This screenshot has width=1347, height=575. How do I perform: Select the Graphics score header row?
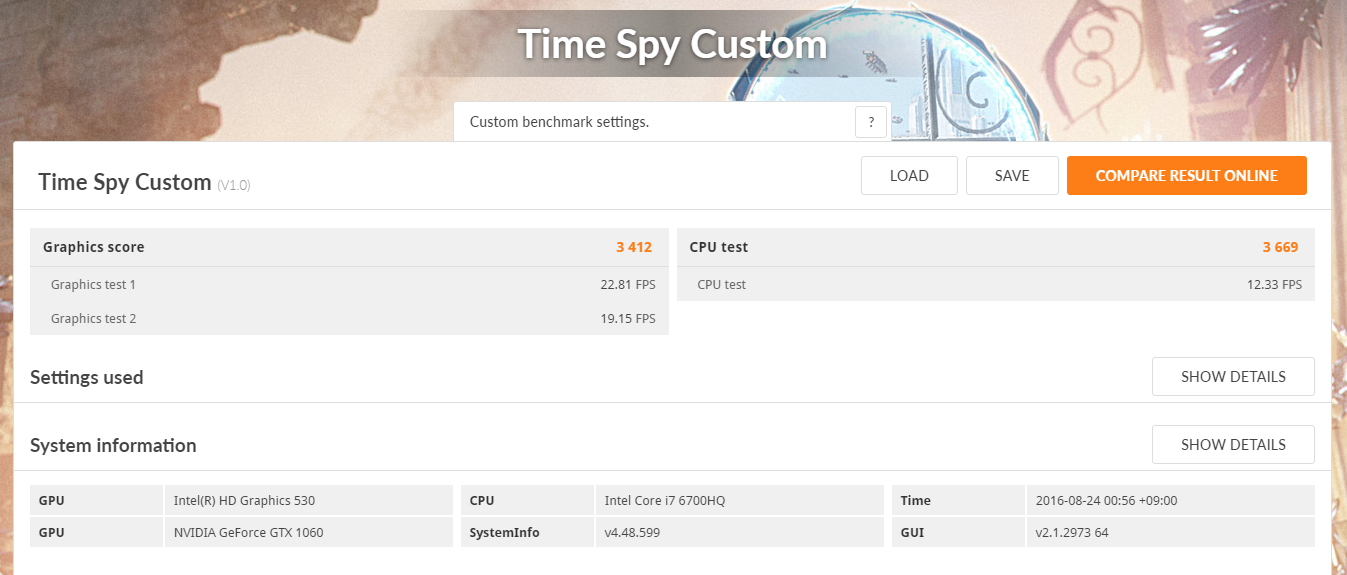click(349, 247)
